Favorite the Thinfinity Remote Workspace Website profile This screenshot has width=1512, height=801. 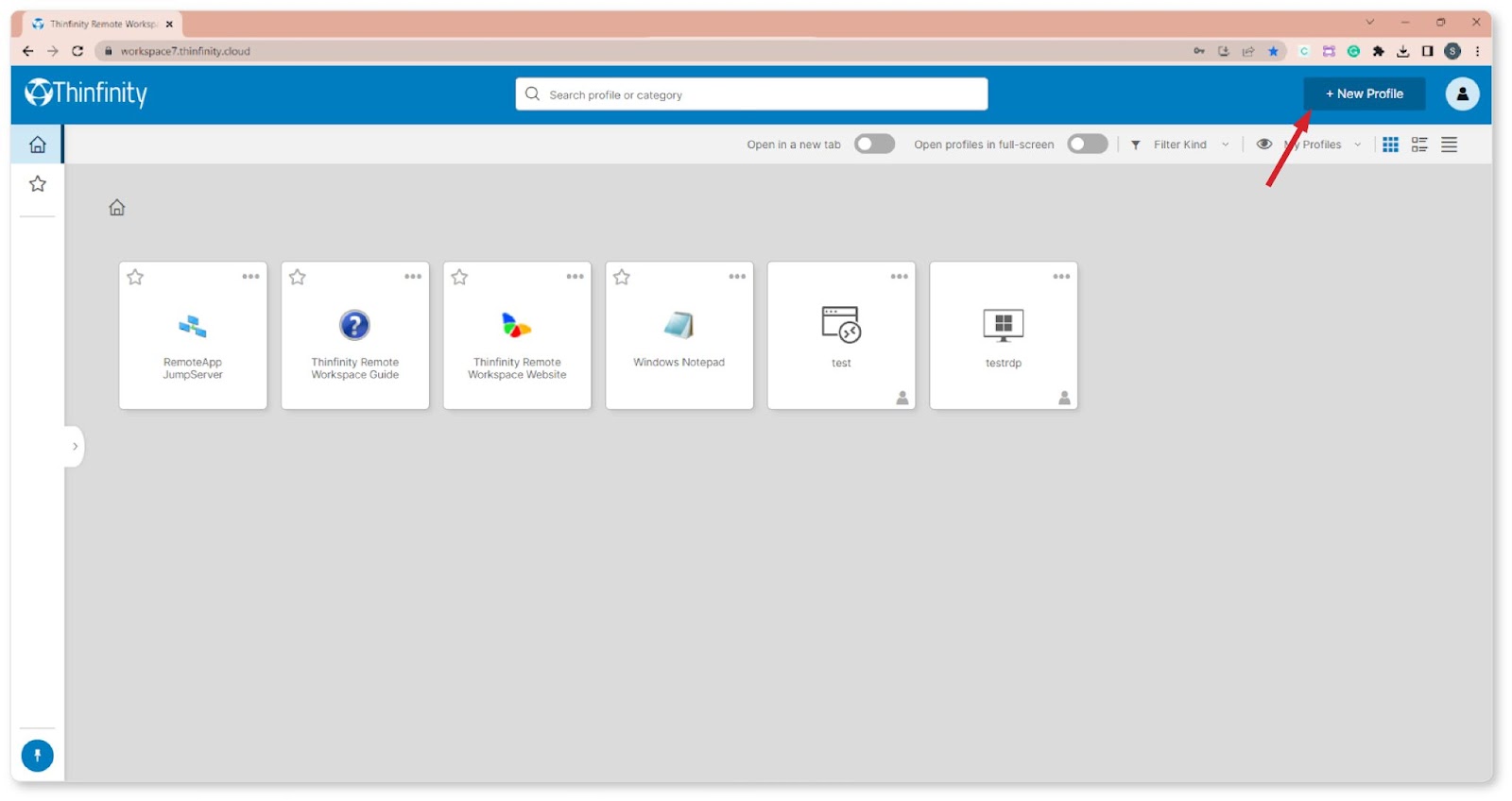460,277
